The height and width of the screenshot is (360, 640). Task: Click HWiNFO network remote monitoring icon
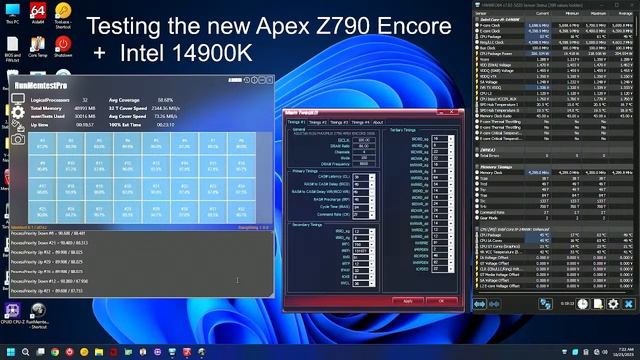click(545, 304)
